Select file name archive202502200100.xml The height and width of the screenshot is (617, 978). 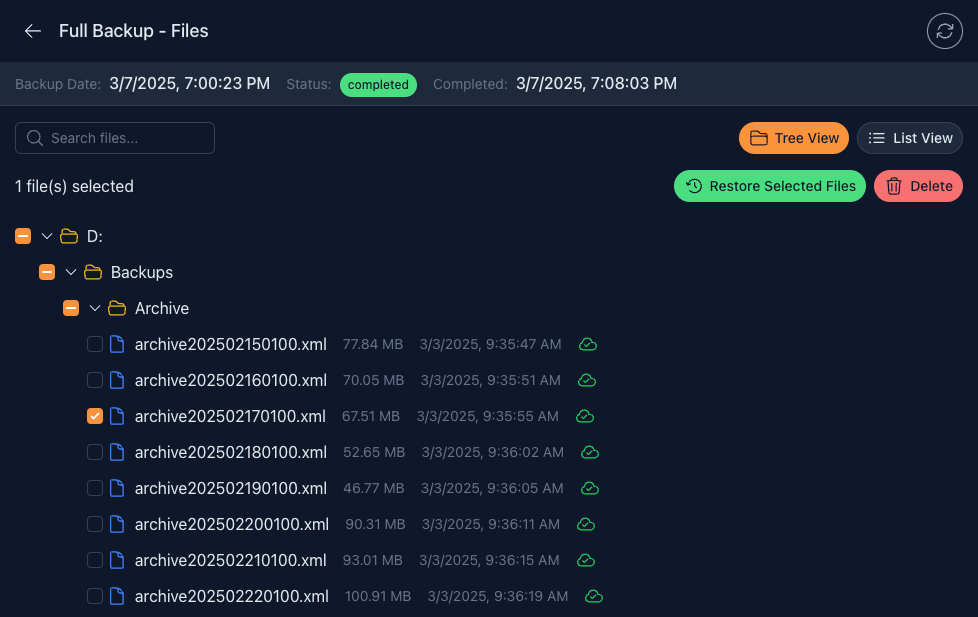pyautogui.click(x=232, y=524)
